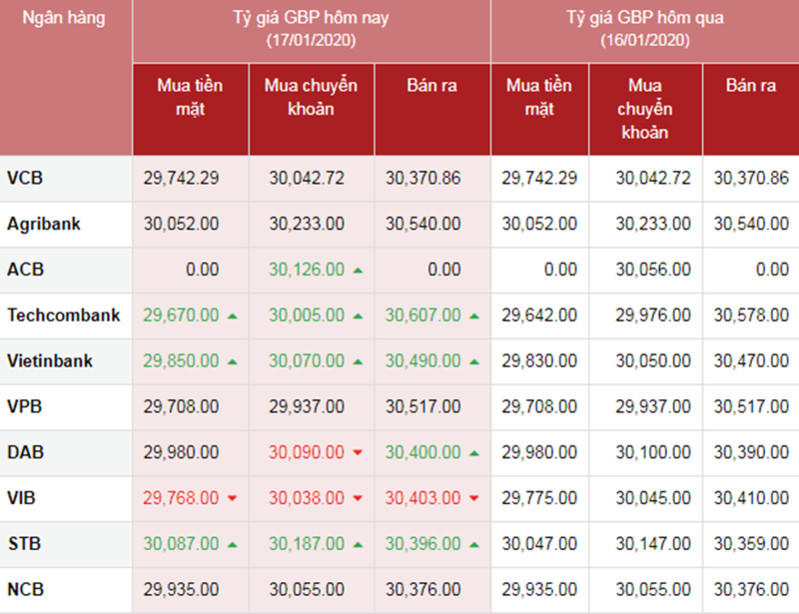Select the 'Ngân hàng' column header

coord(62,18)
